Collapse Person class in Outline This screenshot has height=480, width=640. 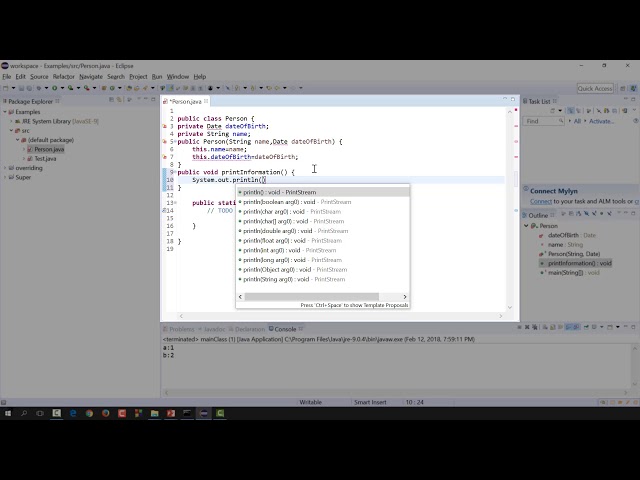point(527,226)
